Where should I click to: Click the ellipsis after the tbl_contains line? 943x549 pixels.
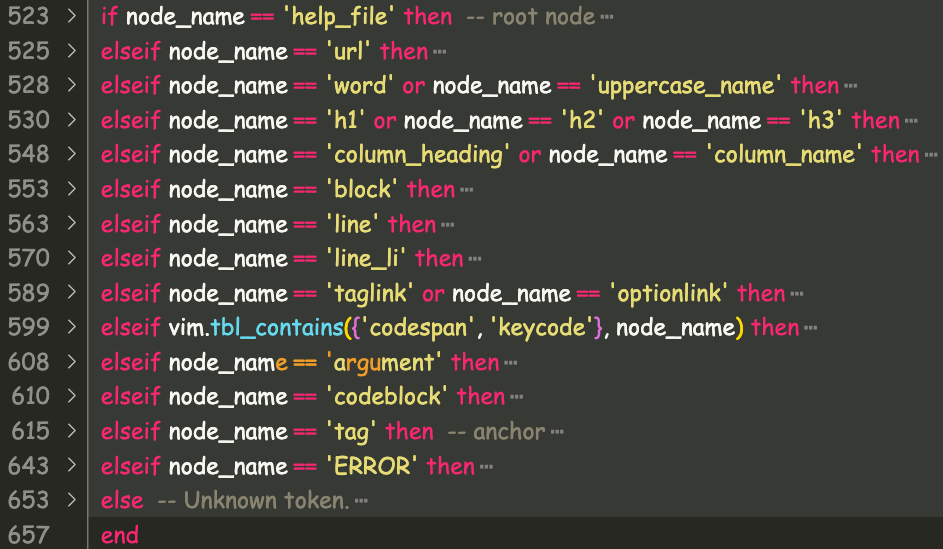811,329
